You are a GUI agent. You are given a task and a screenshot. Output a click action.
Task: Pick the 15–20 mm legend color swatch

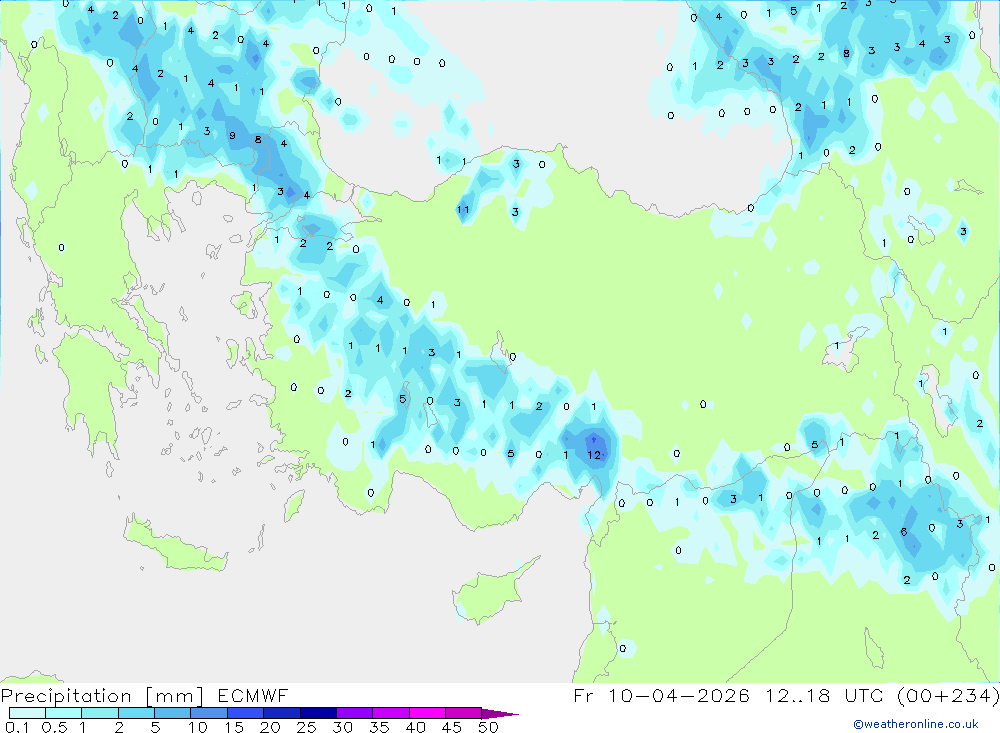246,713
